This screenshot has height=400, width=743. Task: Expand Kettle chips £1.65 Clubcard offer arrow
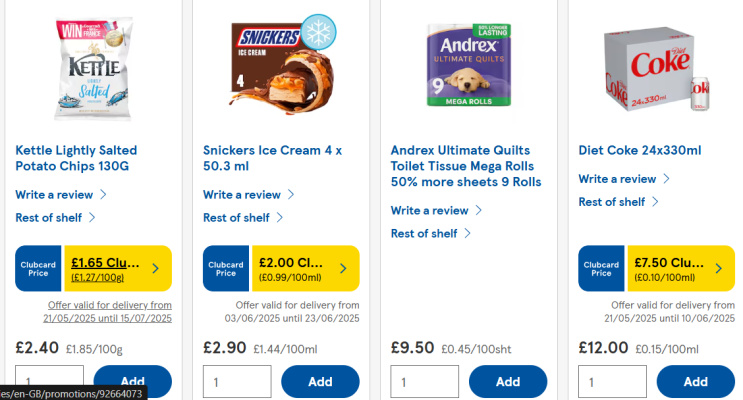[156, 268]
